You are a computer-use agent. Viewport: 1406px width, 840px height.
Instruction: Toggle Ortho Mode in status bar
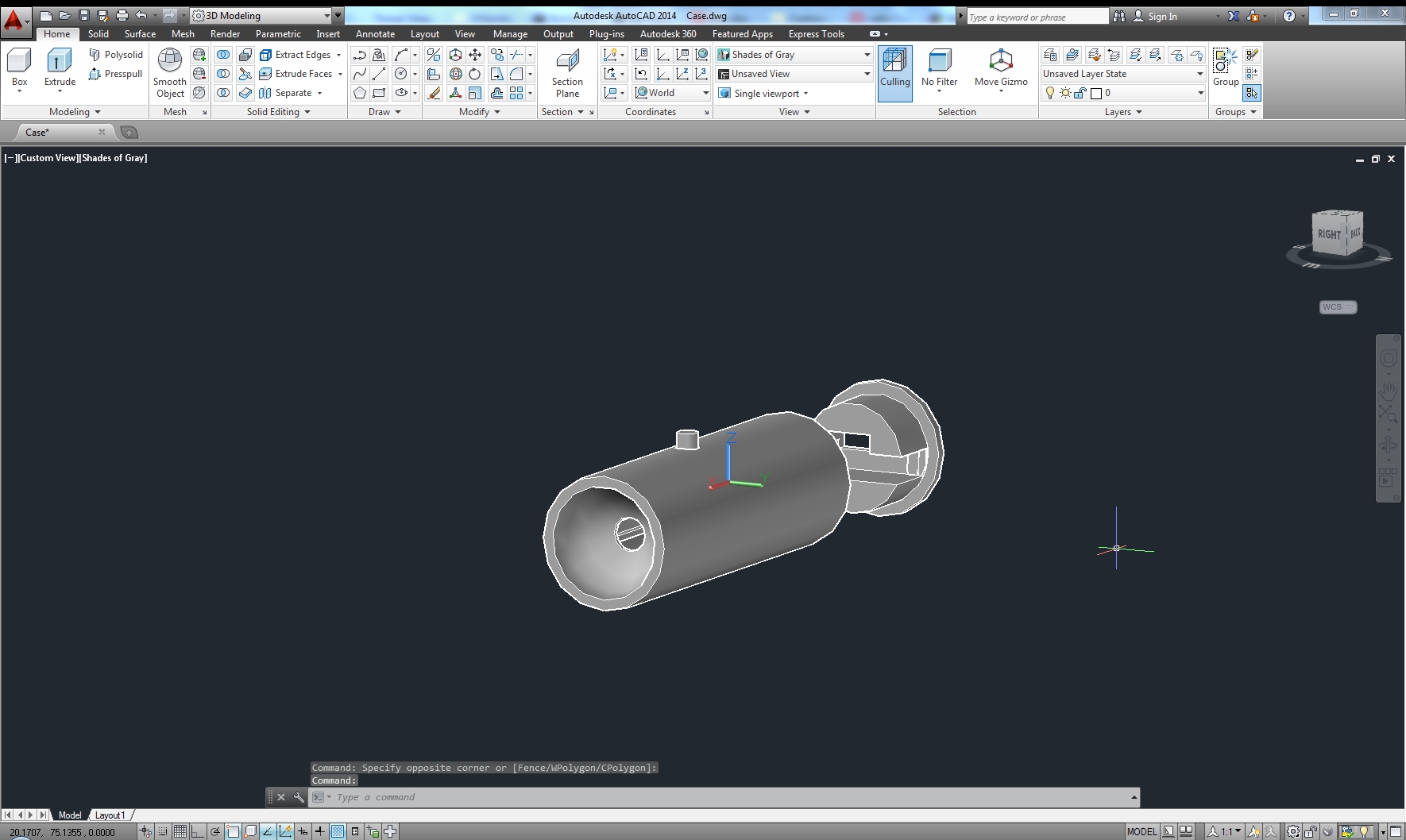[x=197, y=831]
